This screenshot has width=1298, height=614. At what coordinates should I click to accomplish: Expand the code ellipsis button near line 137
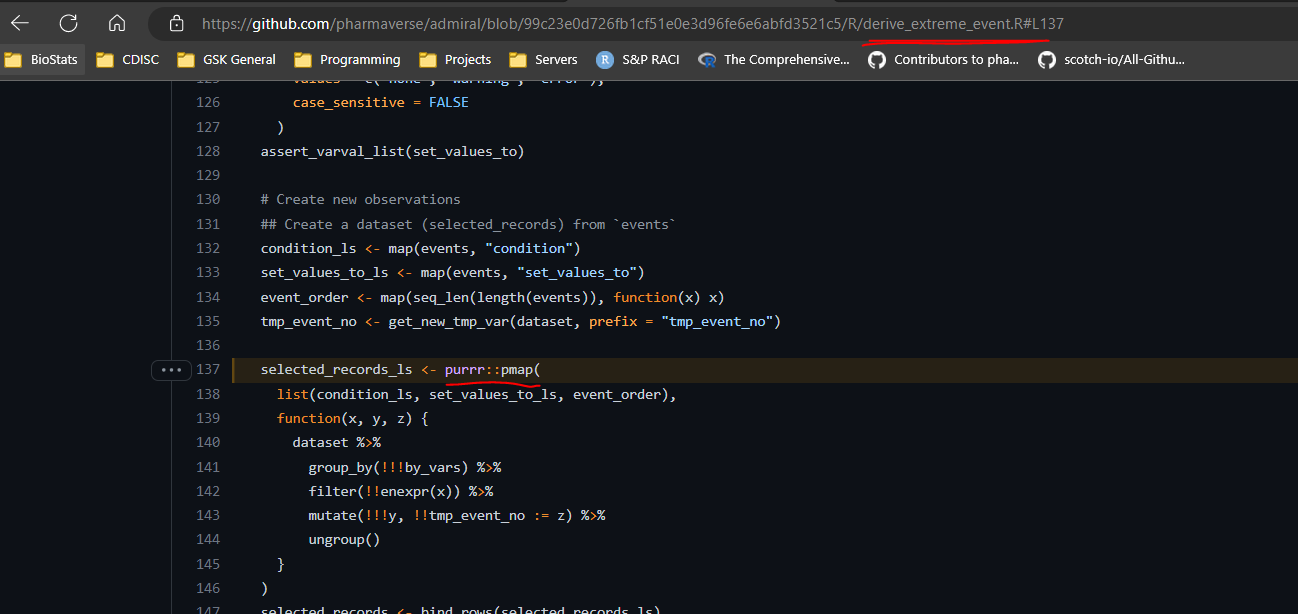171,370
